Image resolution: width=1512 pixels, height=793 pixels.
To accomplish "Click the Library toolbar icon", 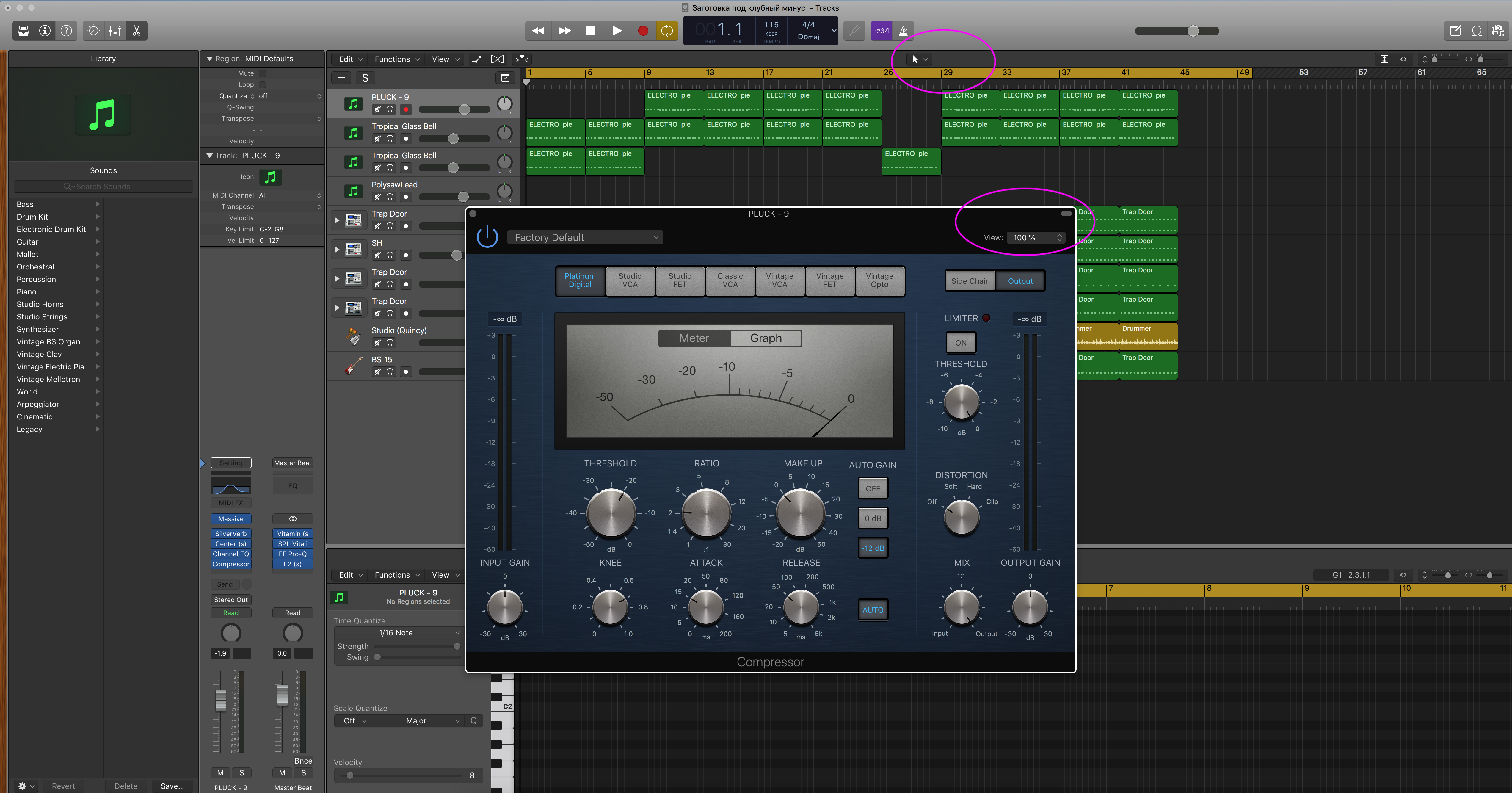I will point(23,31).
